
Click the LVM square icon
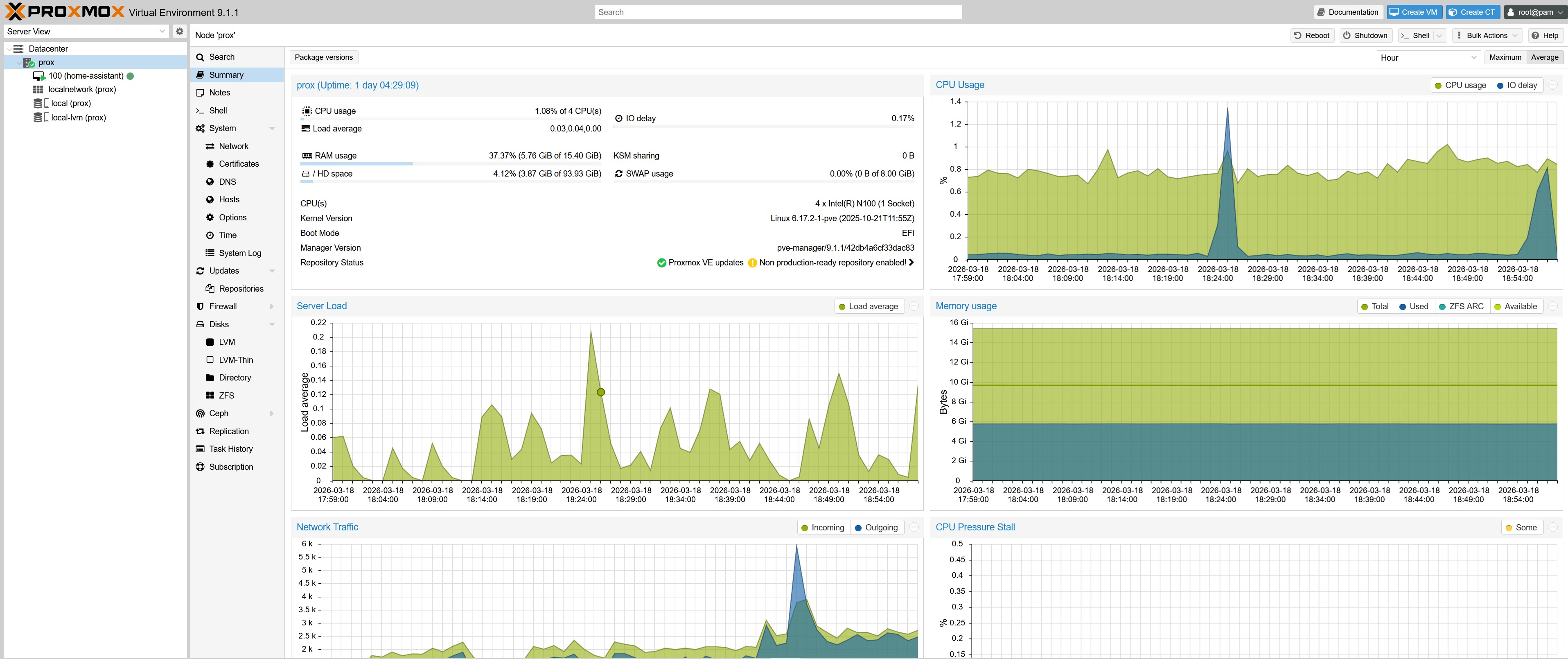[x=210, y=342]
